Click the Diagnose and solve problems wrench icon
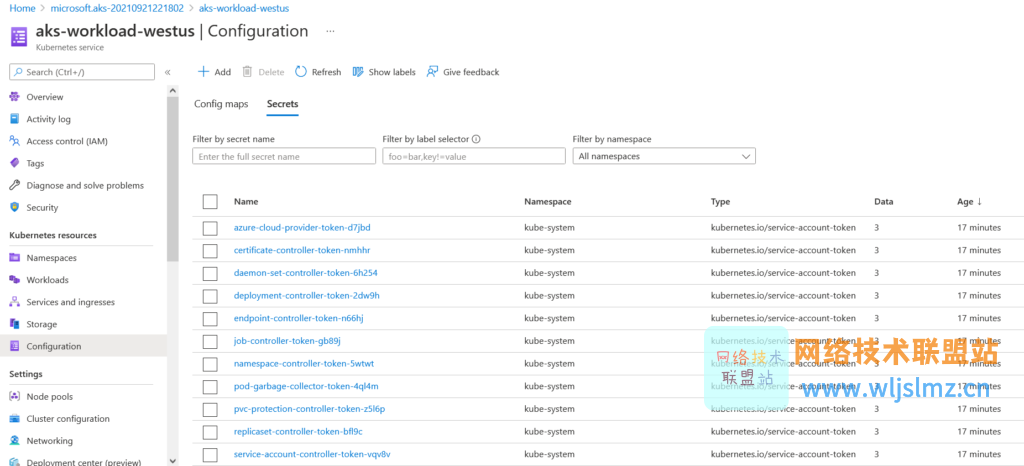Screen dimensions: 1024x466 pyautogui.click(x=14, y=185)
